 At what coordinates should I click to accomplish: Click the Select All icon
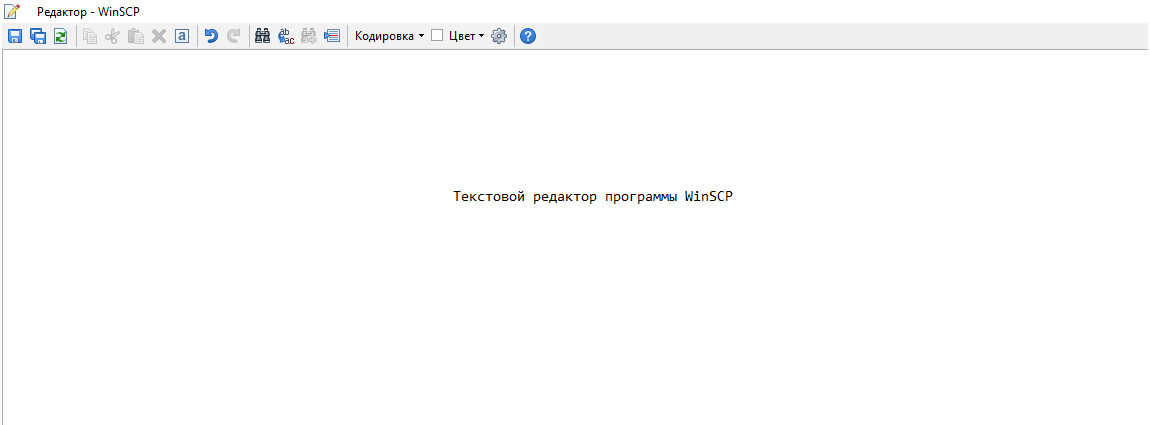point(182,36)
